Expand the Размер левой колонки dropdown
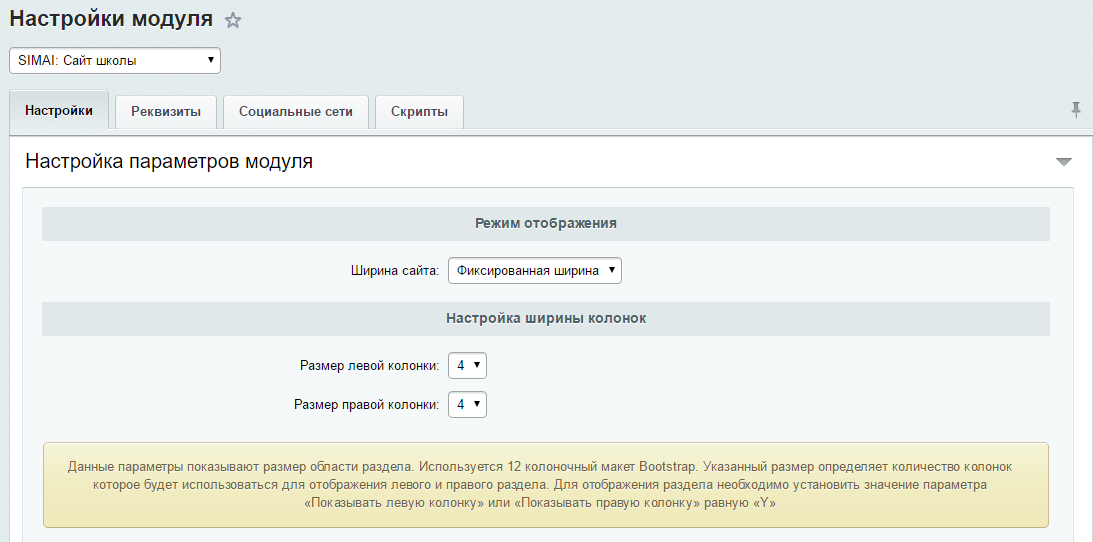The width and height of the screenshot is (1093, 542). coord(467,366)
